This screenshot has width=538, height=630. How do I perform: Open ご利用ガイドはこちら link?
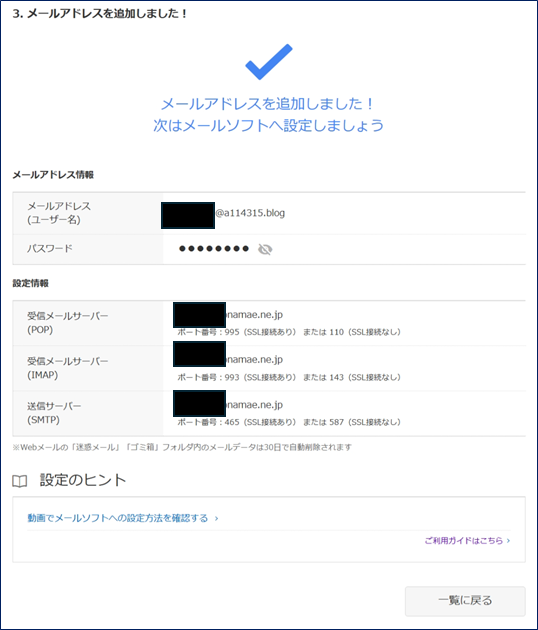pos(464,541)
